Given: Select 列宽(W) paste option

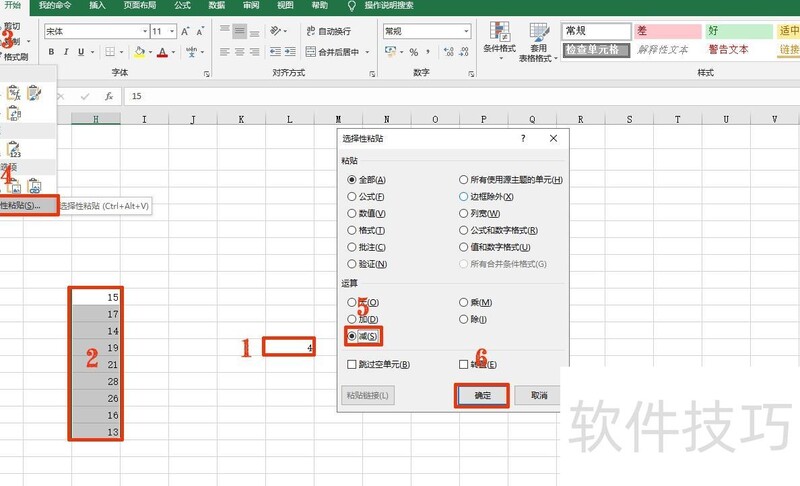Looking at the screenshot, I should pos(480,213).
